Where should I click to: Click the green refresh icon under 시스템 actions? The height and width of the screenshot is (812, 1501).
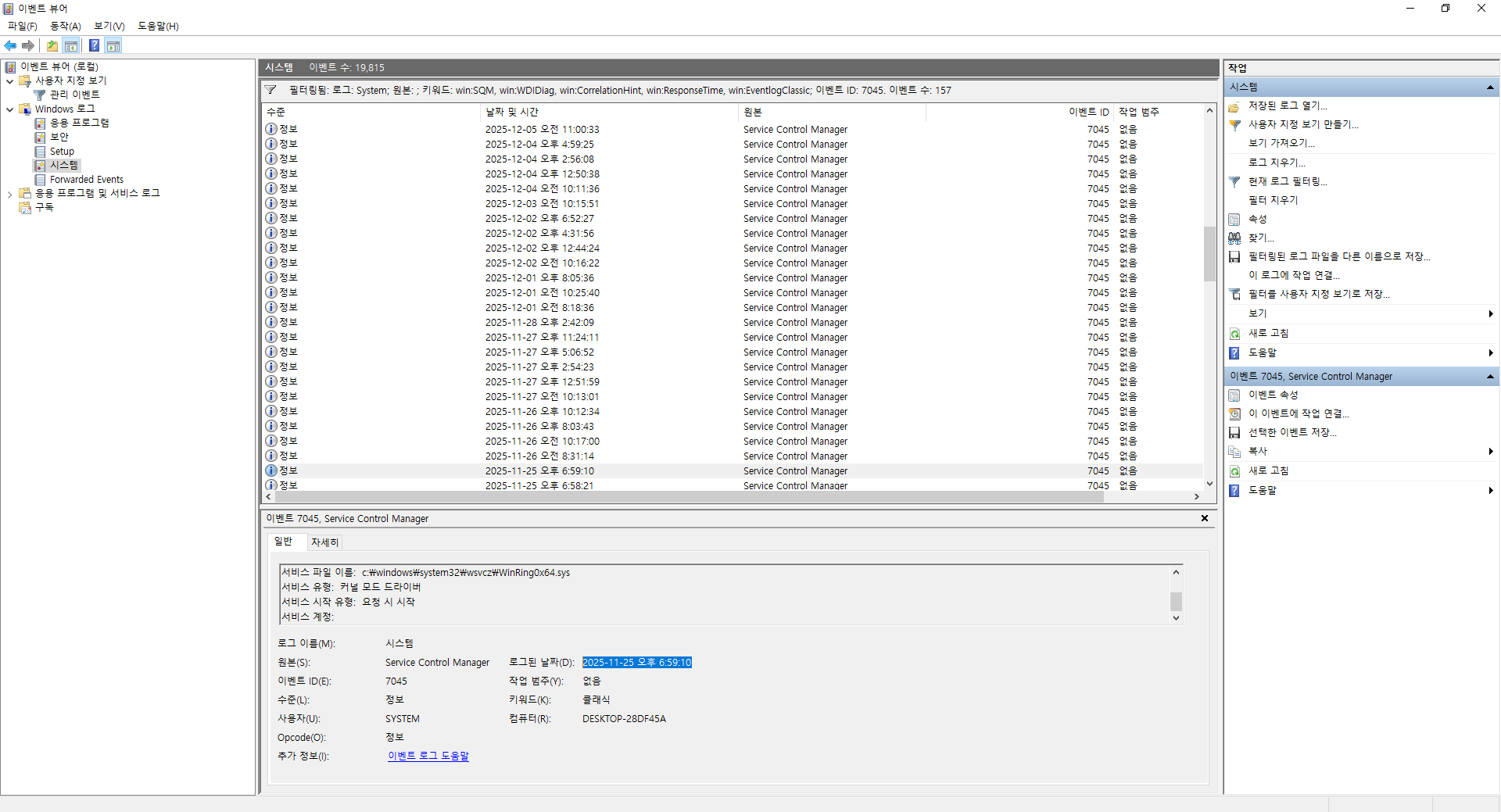[1234, 333]
